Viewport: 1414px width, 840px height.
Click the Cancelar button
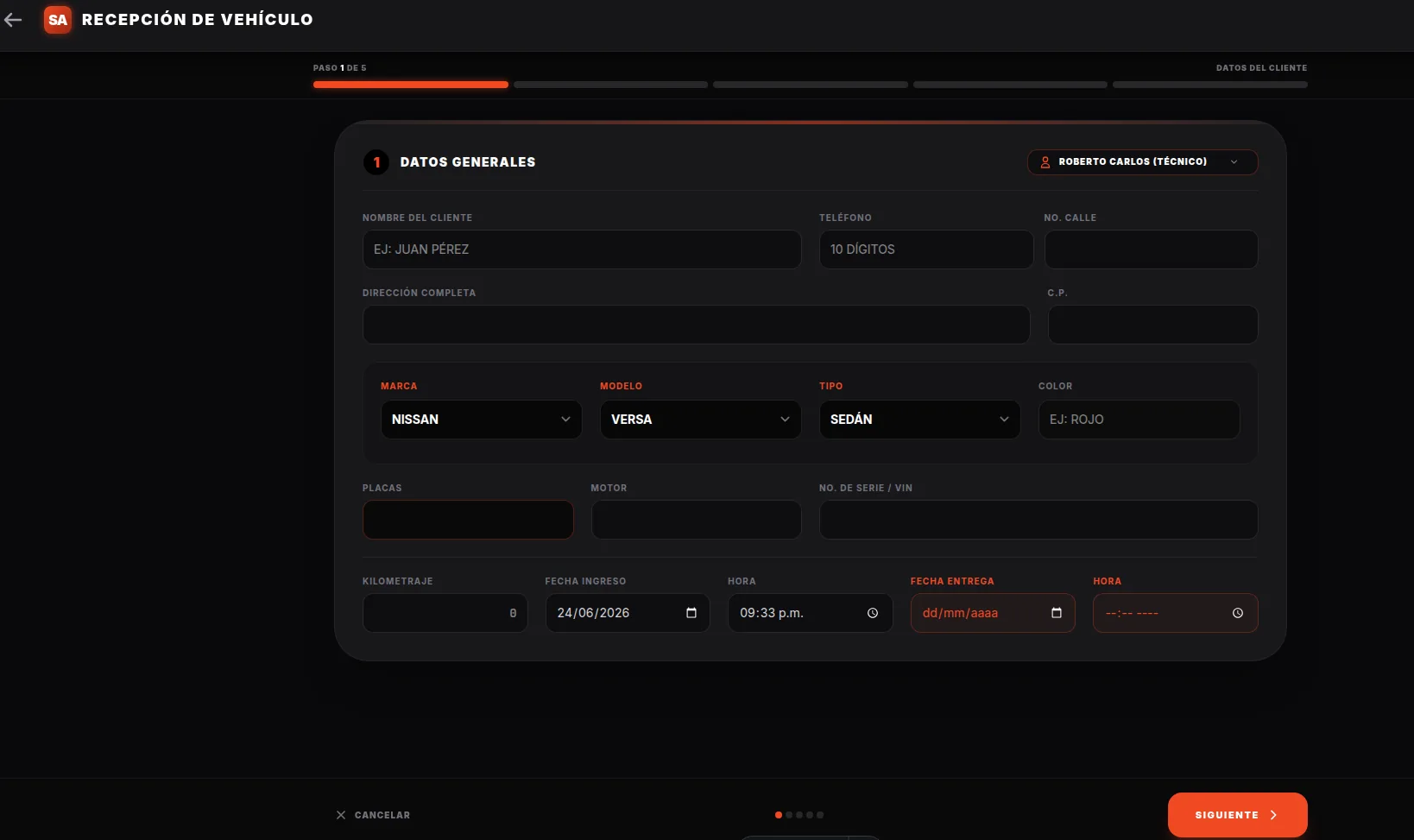pos(373,815)
